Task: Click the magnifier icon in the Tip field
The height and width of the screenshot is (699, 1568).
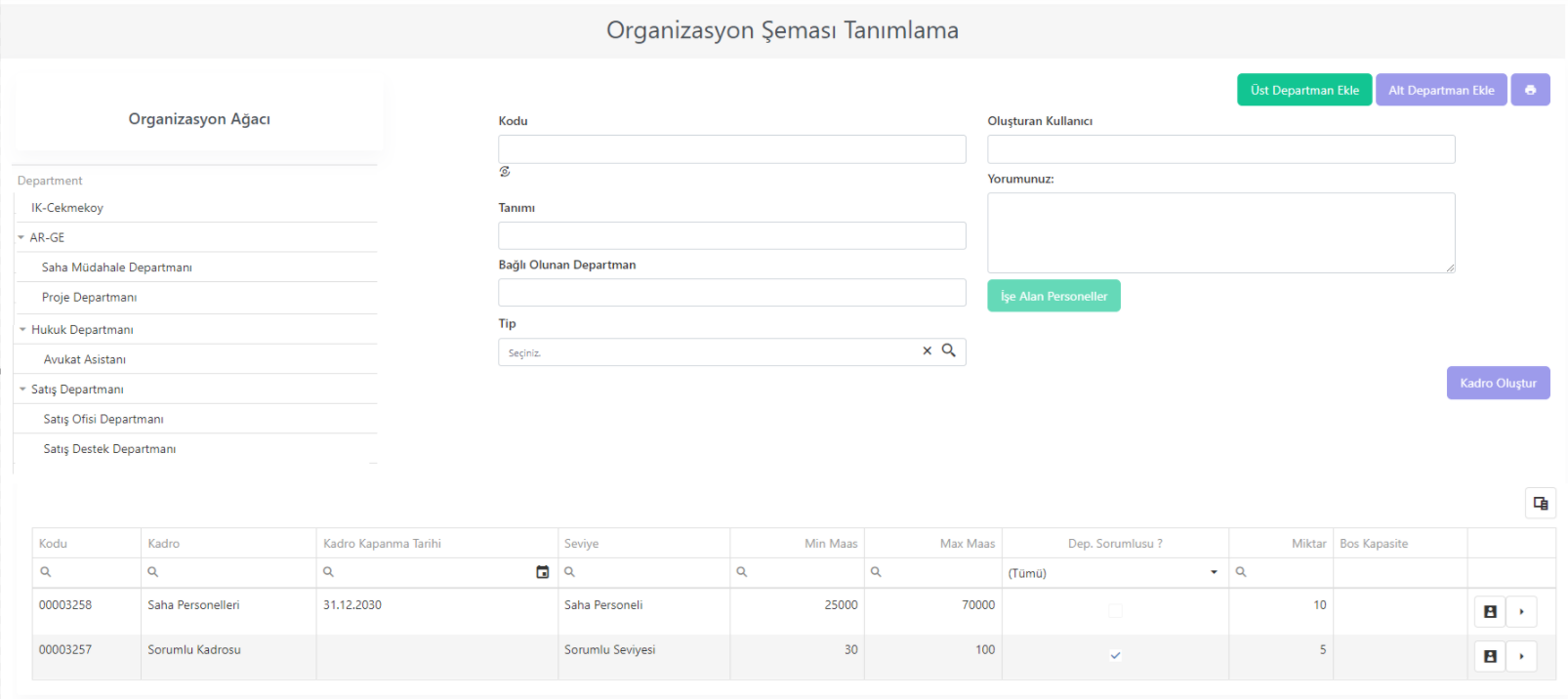Action: coord(949,350)
